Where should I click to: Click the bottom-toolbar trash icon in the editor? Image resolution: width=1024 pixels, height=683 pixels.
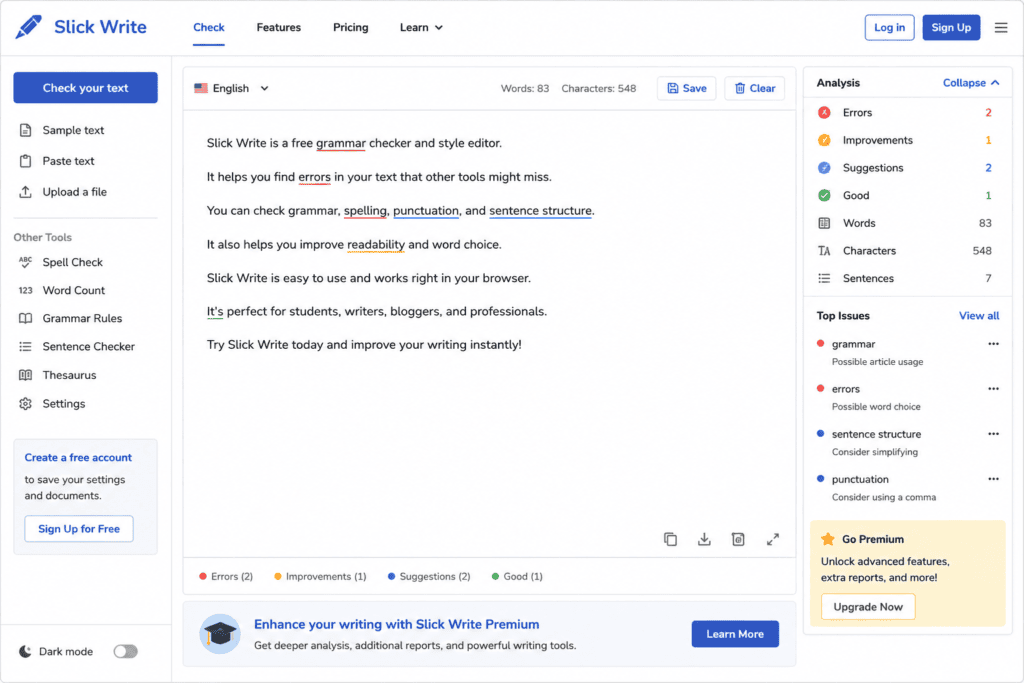[738, 539]
